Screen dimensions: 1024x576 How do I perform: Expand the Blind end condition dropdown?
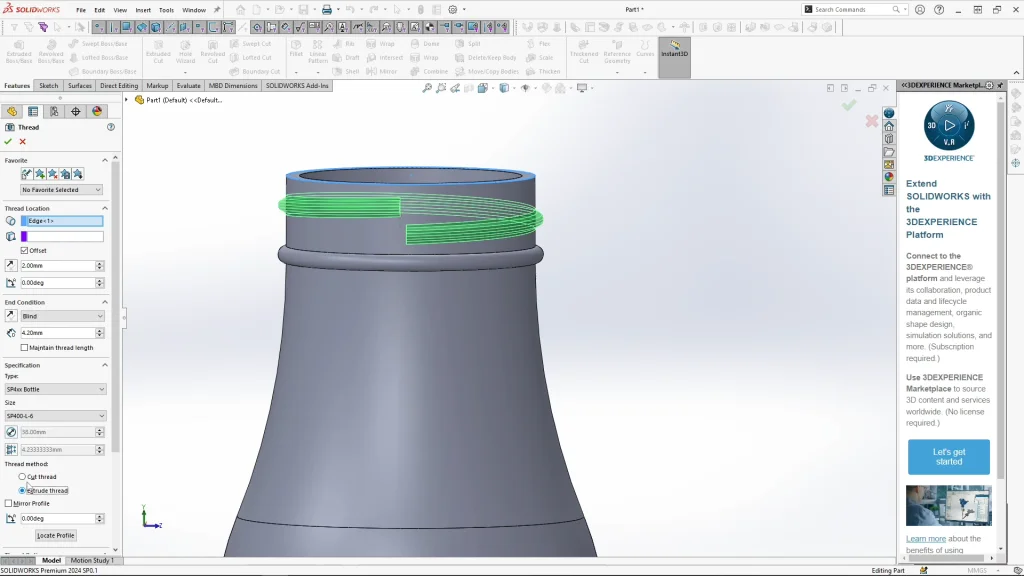(x=62, y=316)
